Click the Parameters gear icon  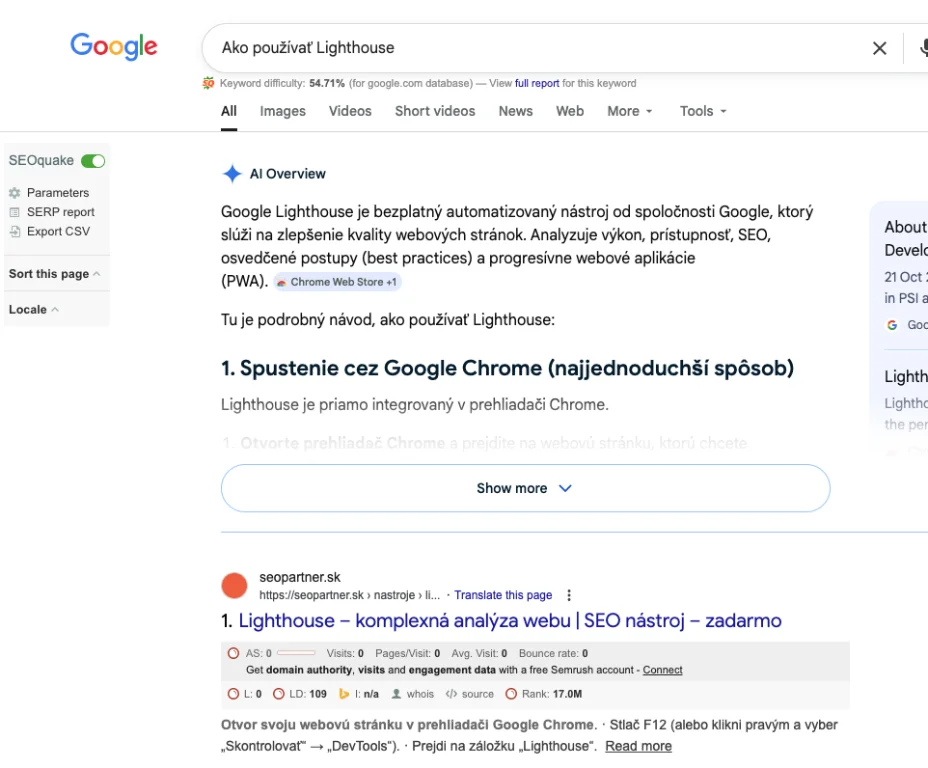coord(15,192)
